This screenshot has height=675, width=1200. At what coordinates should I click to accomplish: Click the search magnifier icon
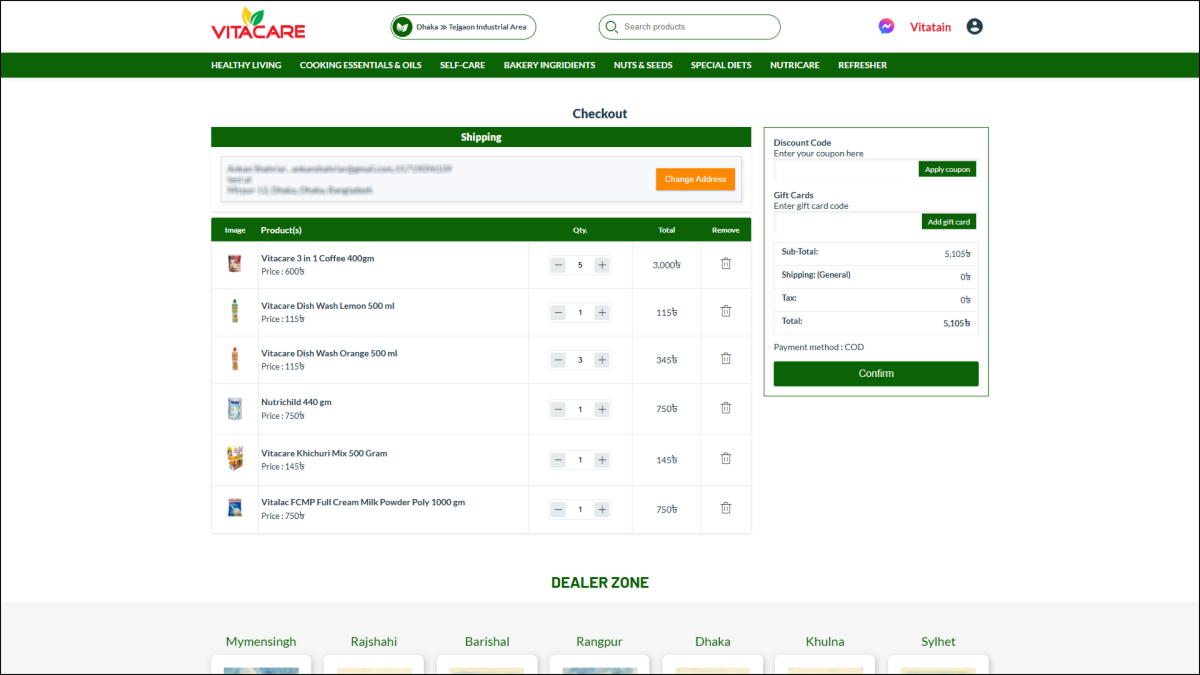click(x=611, y=27)
